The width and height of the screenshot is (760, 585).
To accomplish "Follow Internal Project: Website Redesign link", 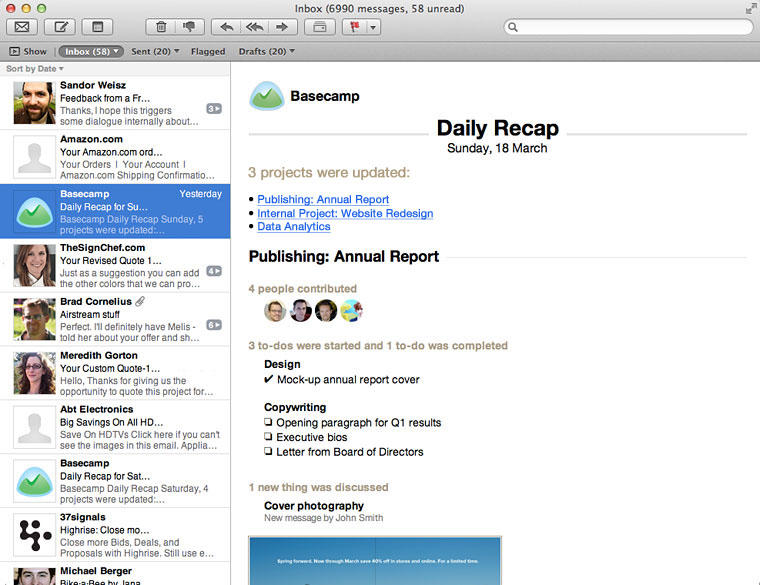I will click(345, 213).
